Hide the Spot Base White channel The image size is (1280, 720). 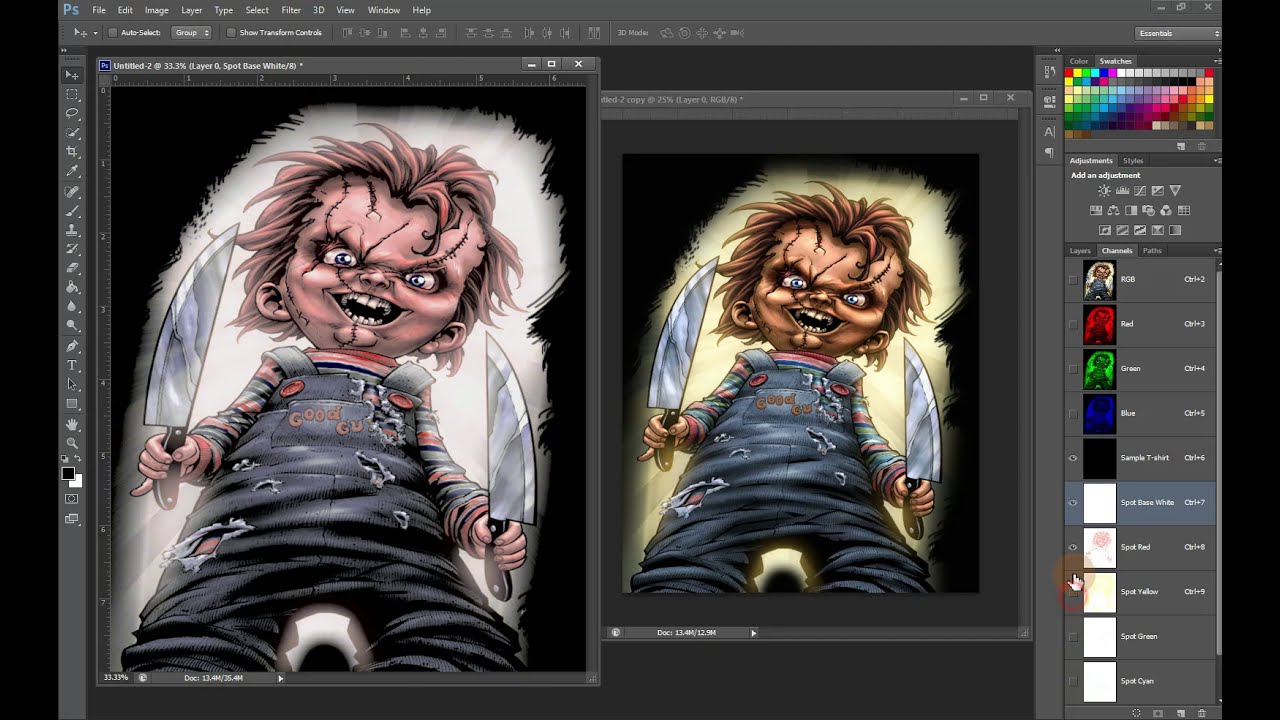click(1073, 502)
